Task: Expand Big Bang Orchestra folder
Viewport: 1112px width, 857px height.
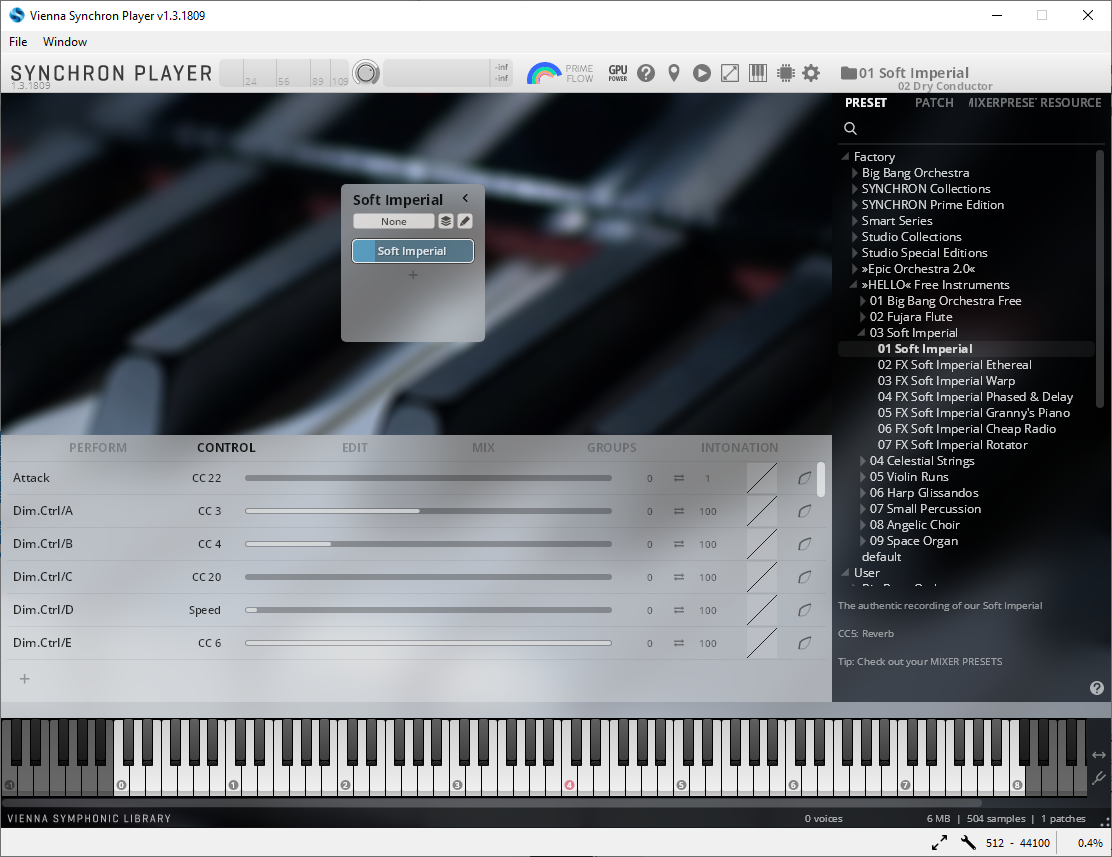Action: click(x=855, y=172)
